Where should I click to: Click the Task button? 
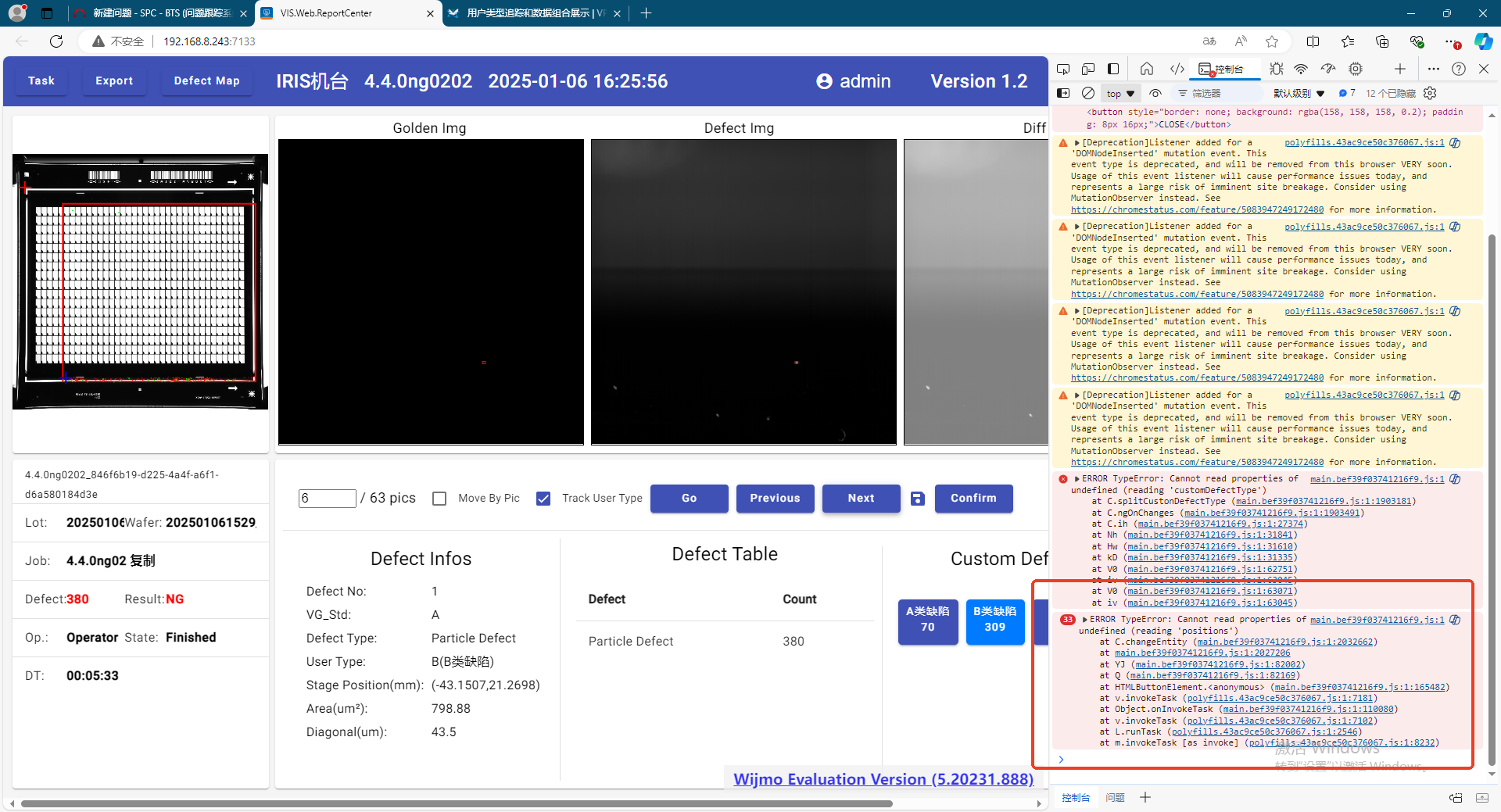click(x=41, y=81)
